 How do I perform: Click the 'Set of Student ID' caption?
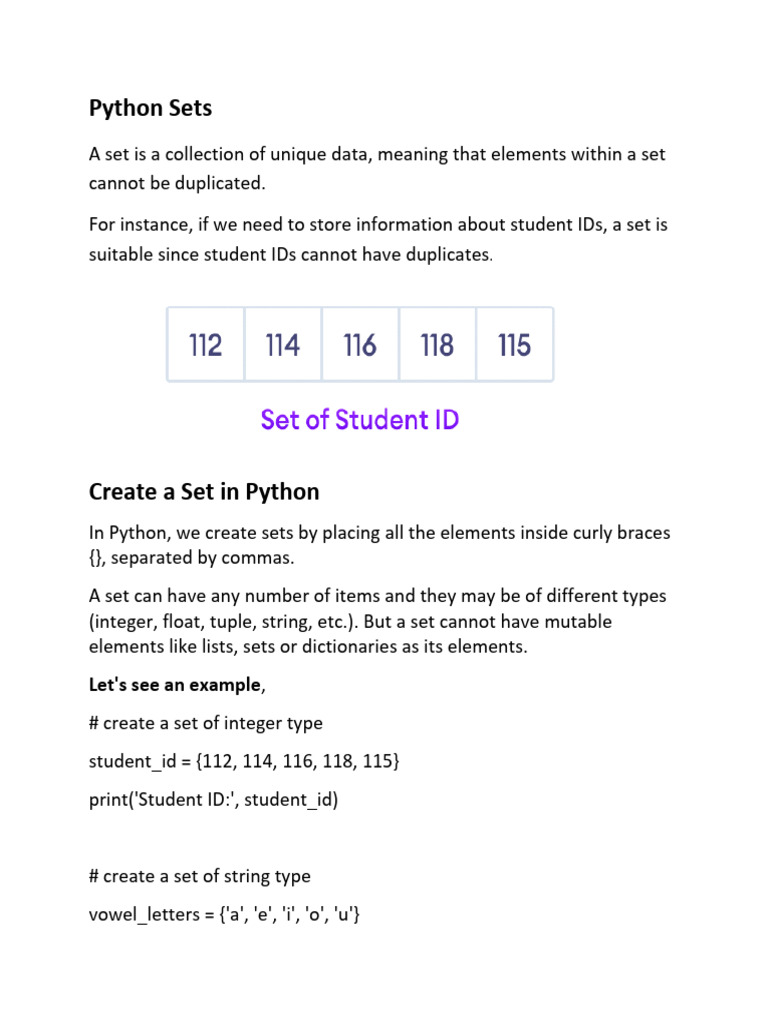click(x=360, y=419)
